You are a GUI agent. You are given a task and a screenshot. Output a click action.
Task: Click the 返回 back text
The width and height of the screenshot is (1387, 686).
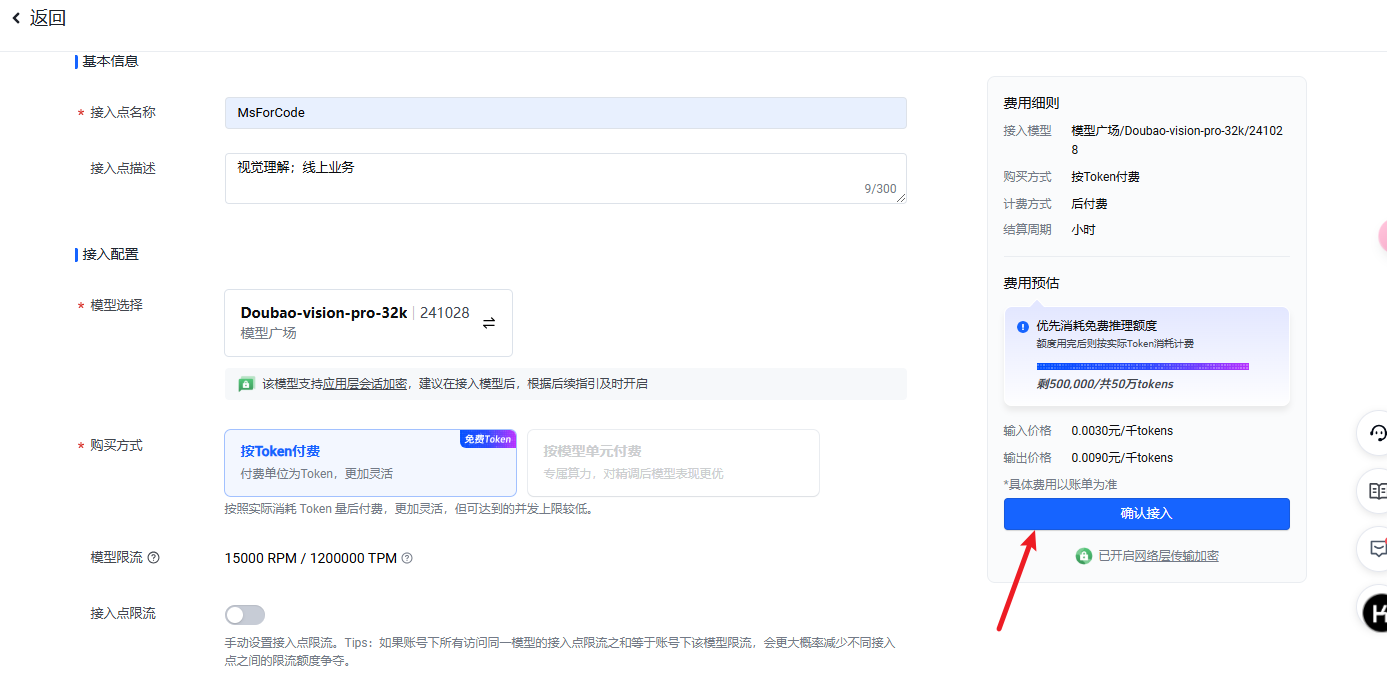[48, 18]
